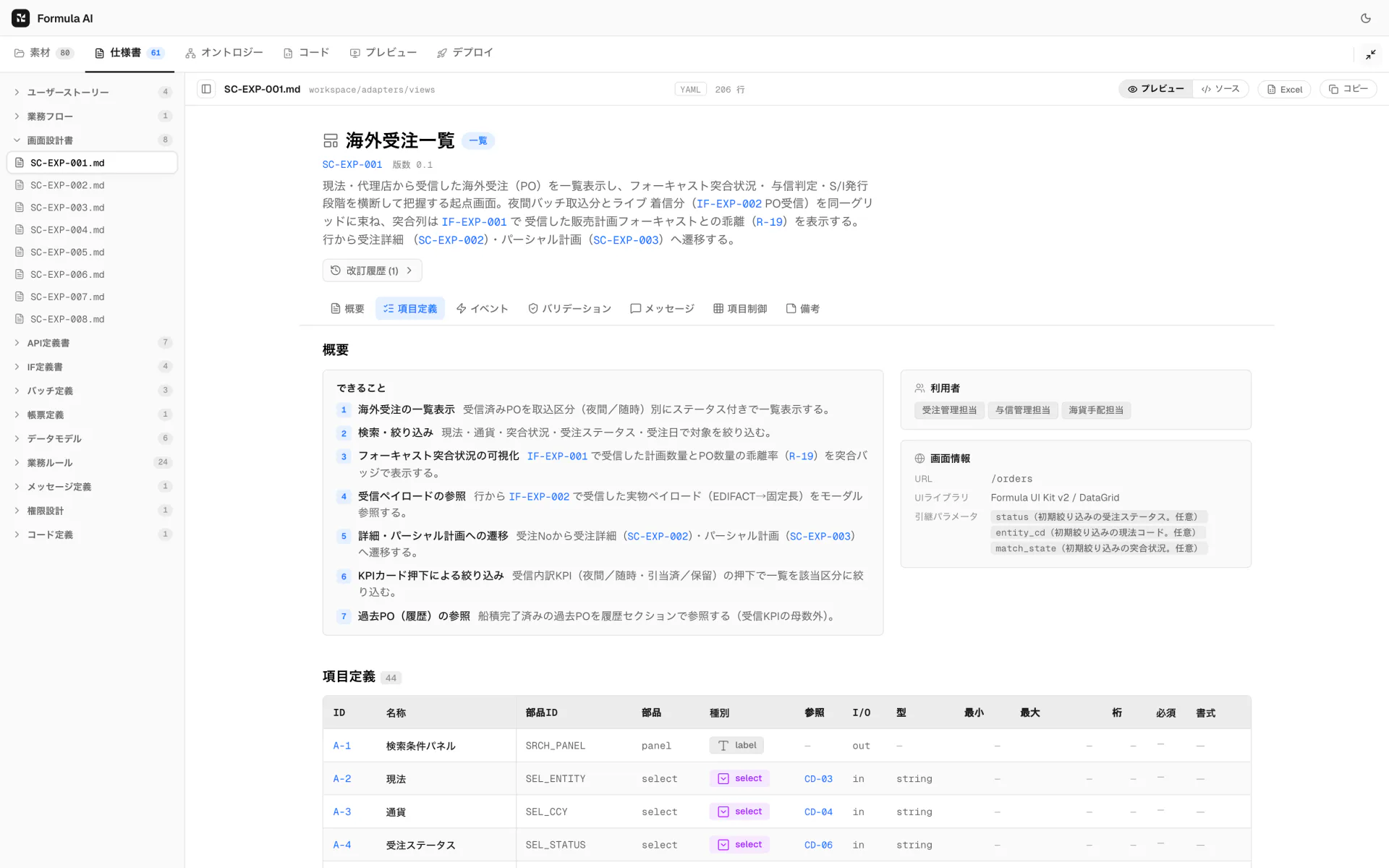Expand the コード定義 tree section
This screenshot has height=868, width=1389.
coord(93,535)
